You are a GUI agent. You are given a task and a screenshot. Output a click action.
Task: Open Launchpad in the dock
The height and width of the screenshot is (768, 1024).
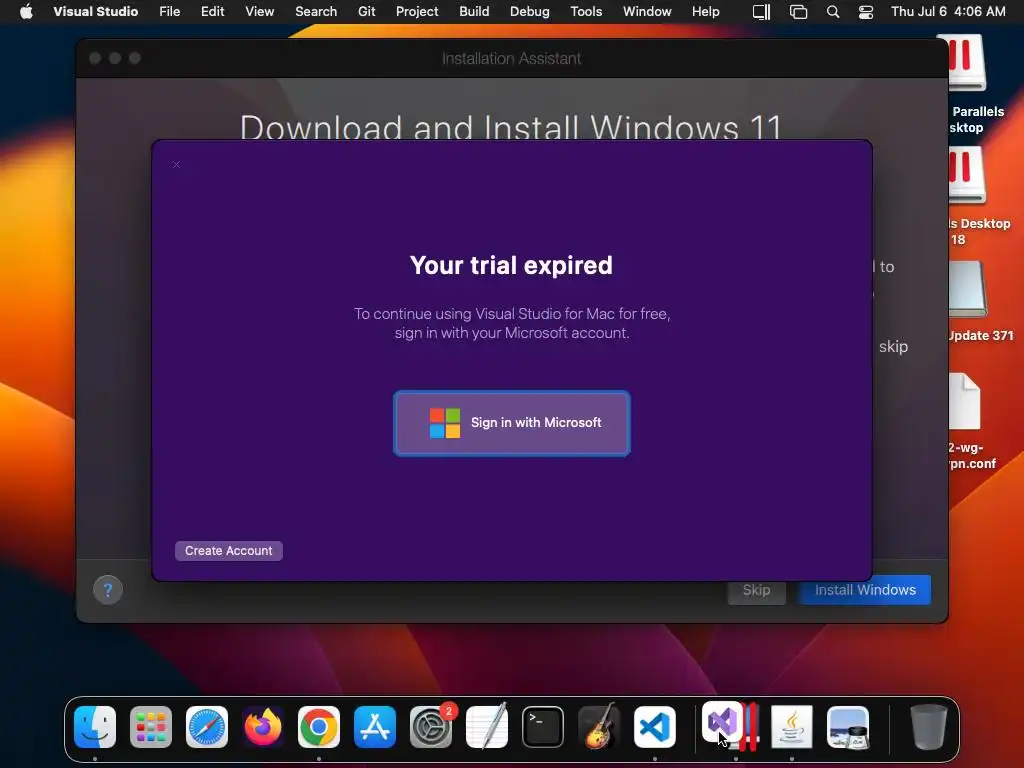[x=151, y=727]
